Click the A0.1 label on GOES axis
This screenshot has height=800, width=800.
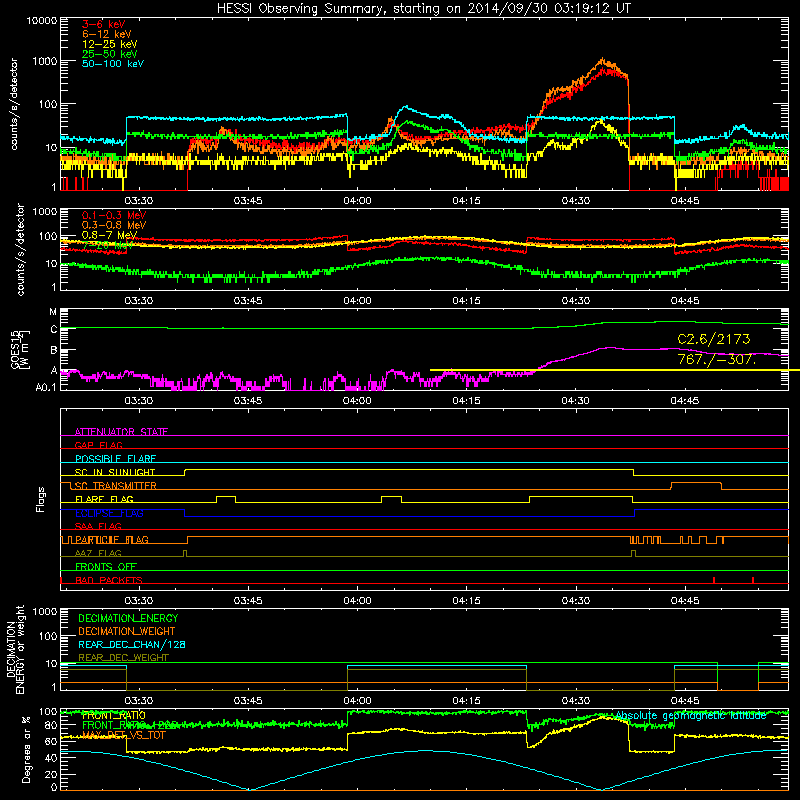46,387
